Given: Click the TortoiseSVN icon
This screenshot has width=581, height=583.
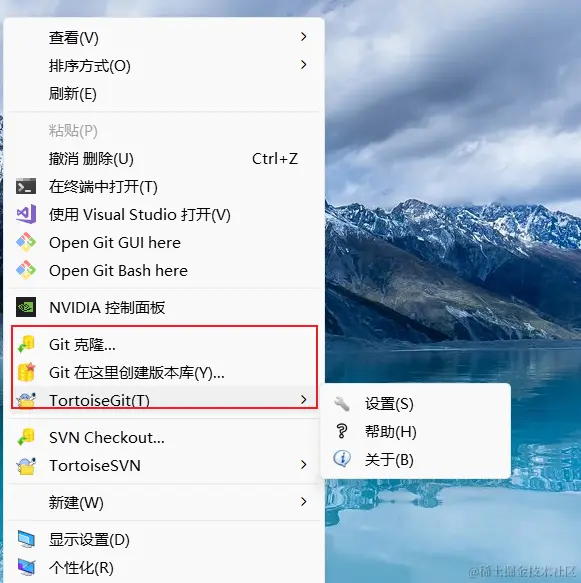Looking at the screenshot, I should [x=26, y=466].
